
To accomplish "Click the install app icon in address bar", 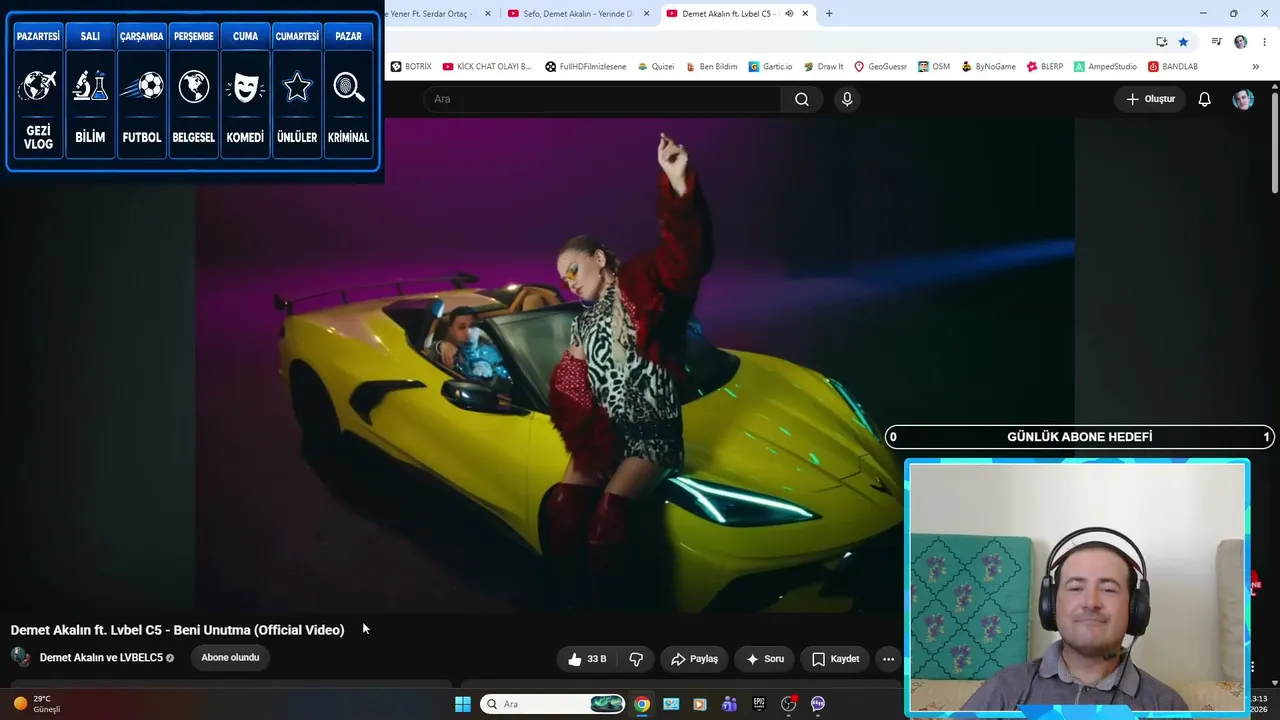I will (1161, 42).
